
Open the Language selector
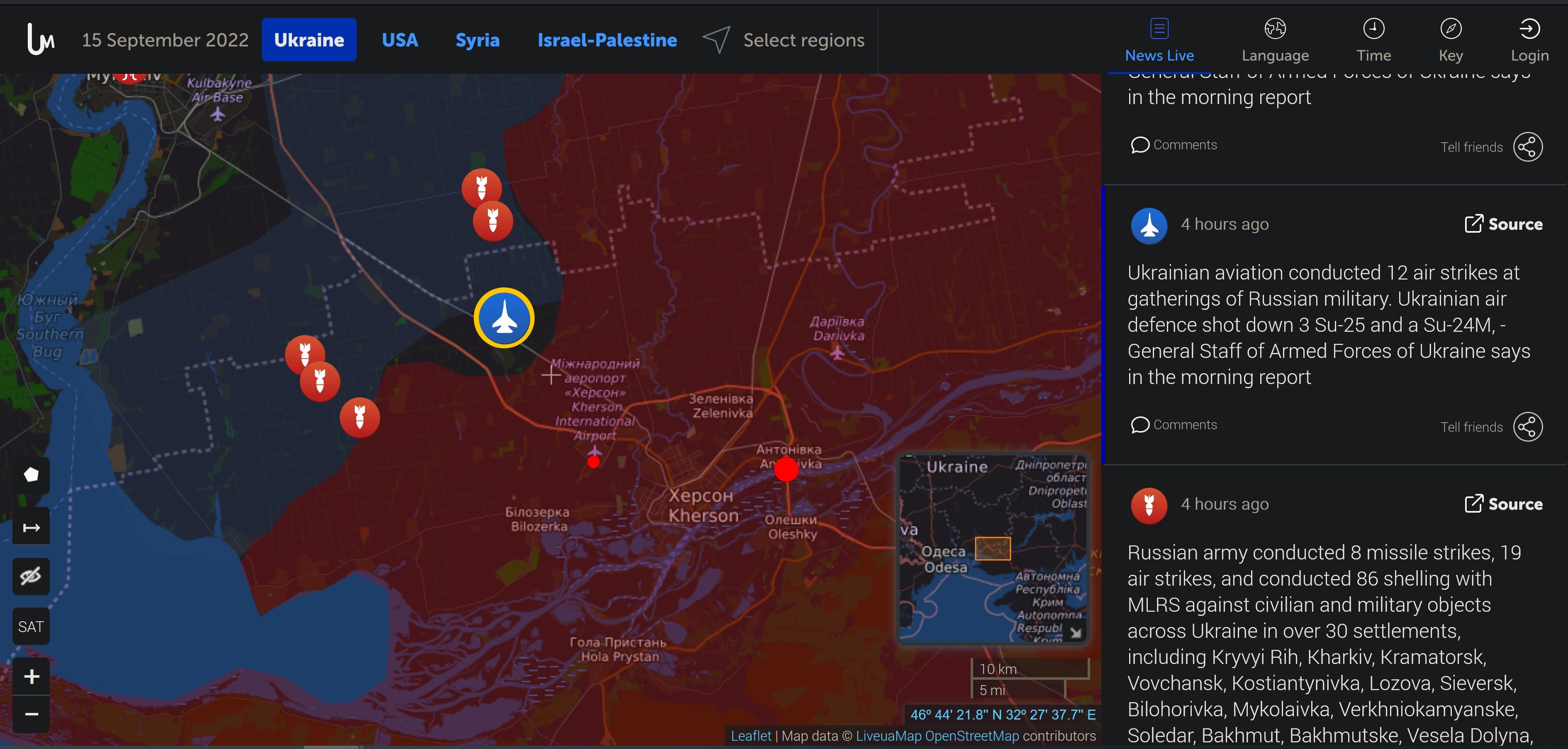click(1275, 40)
